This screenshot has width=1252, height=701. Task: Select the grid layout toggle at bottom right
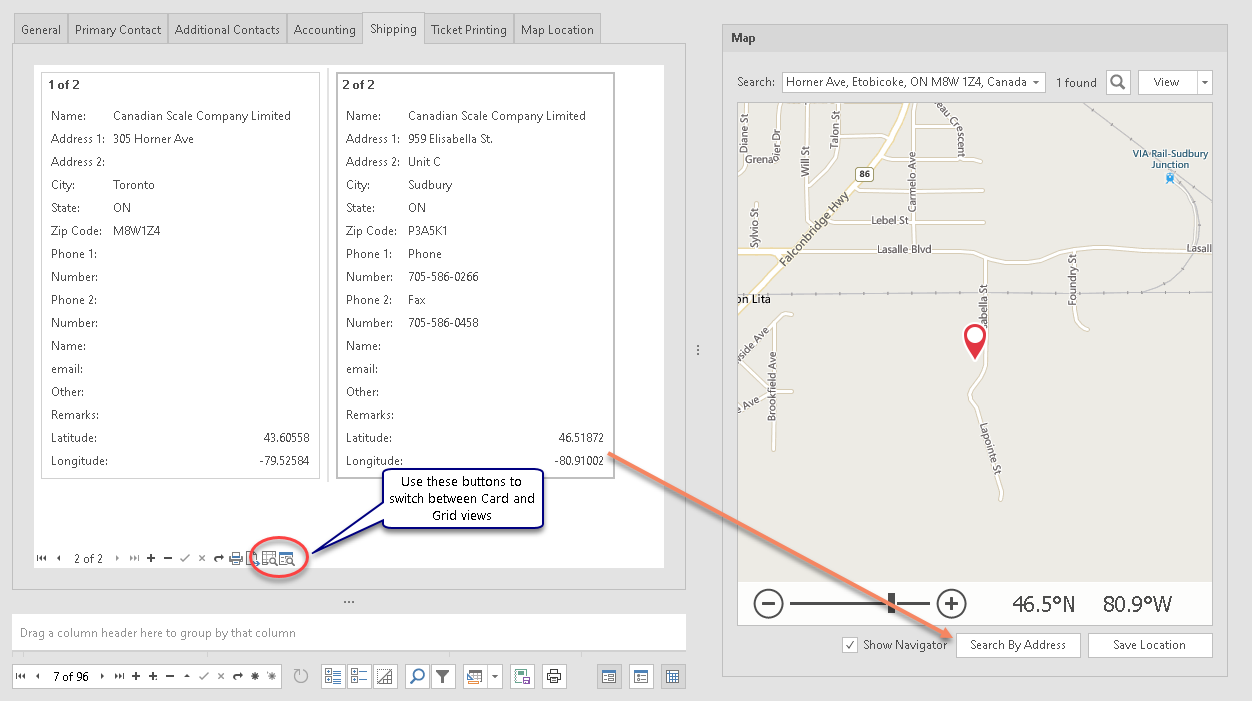click(x=673, y=677)
